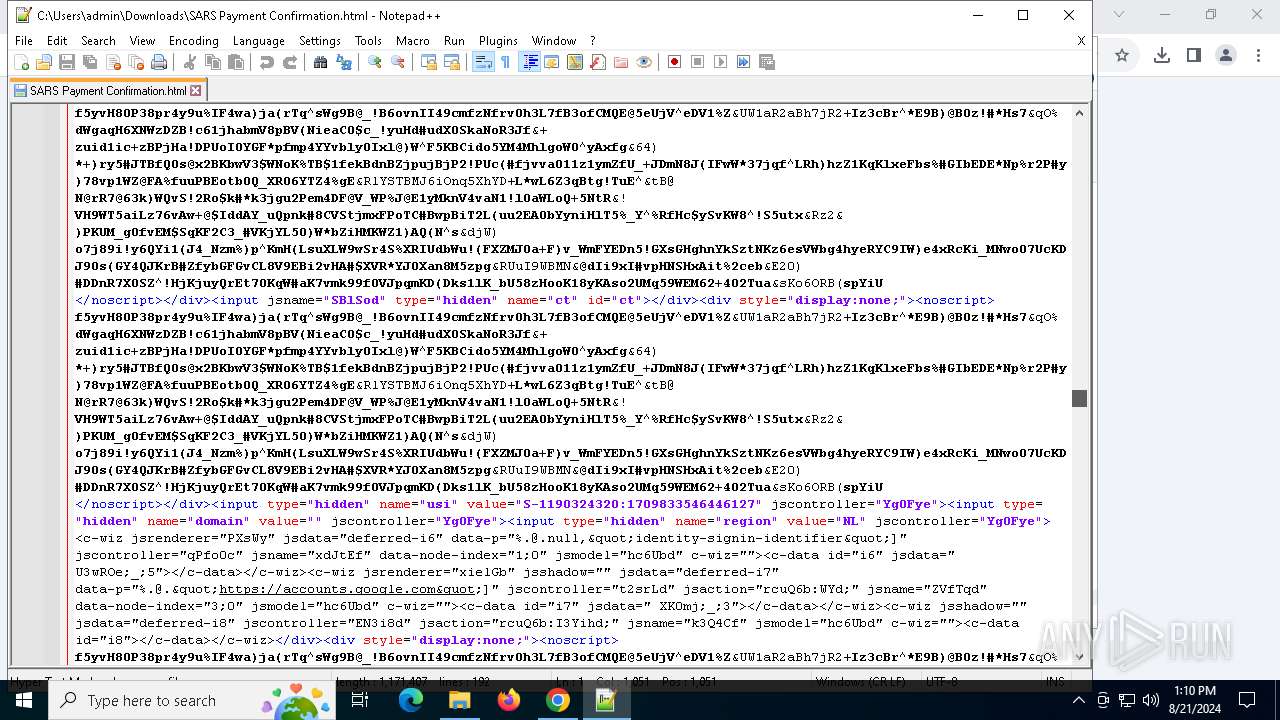The height and width of the screenshot is (720, 1280).
Task: Create a new file with the New icon
Action: [x=21, y=62]
